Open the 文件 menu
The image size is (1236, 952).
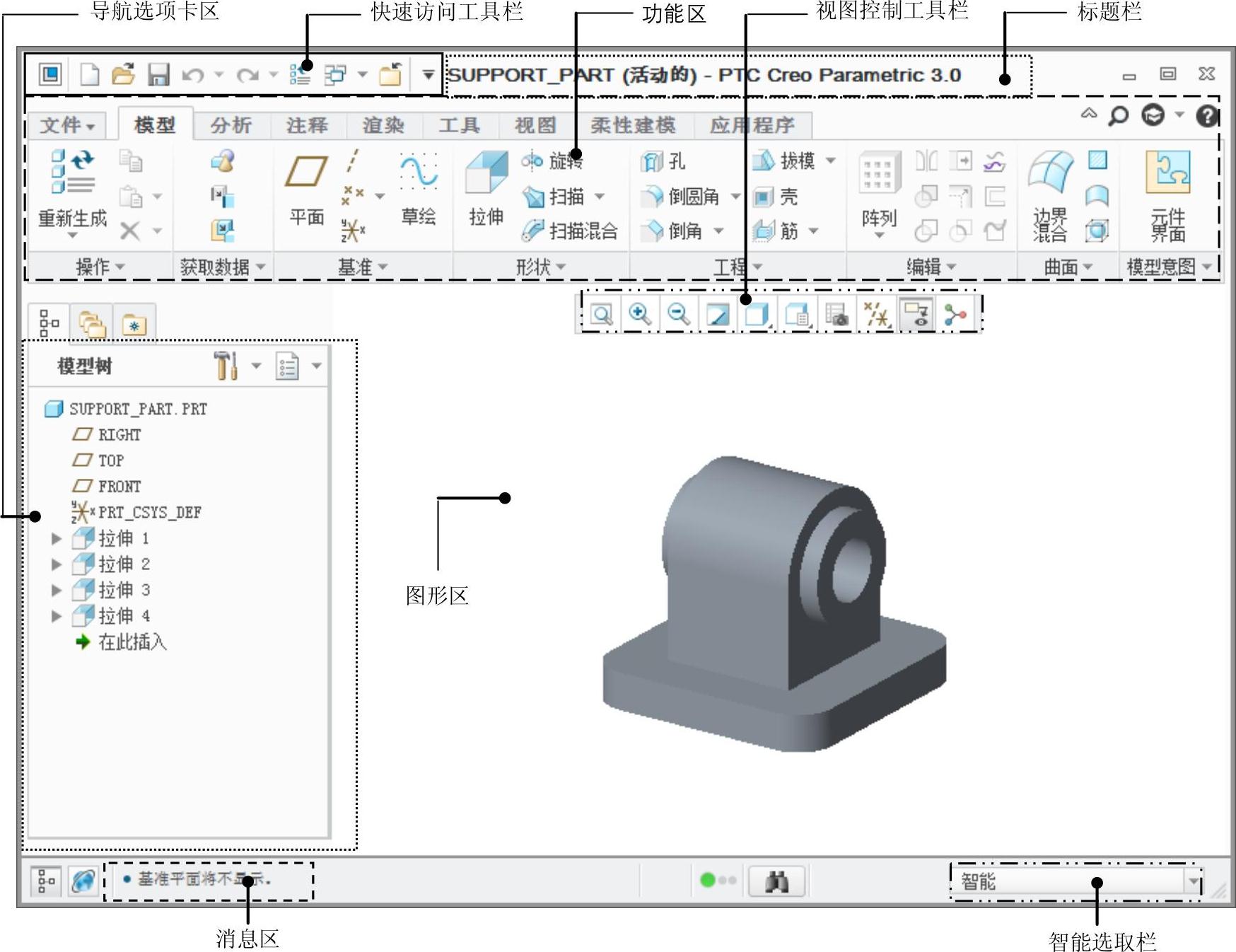click(x=66, y=125)
